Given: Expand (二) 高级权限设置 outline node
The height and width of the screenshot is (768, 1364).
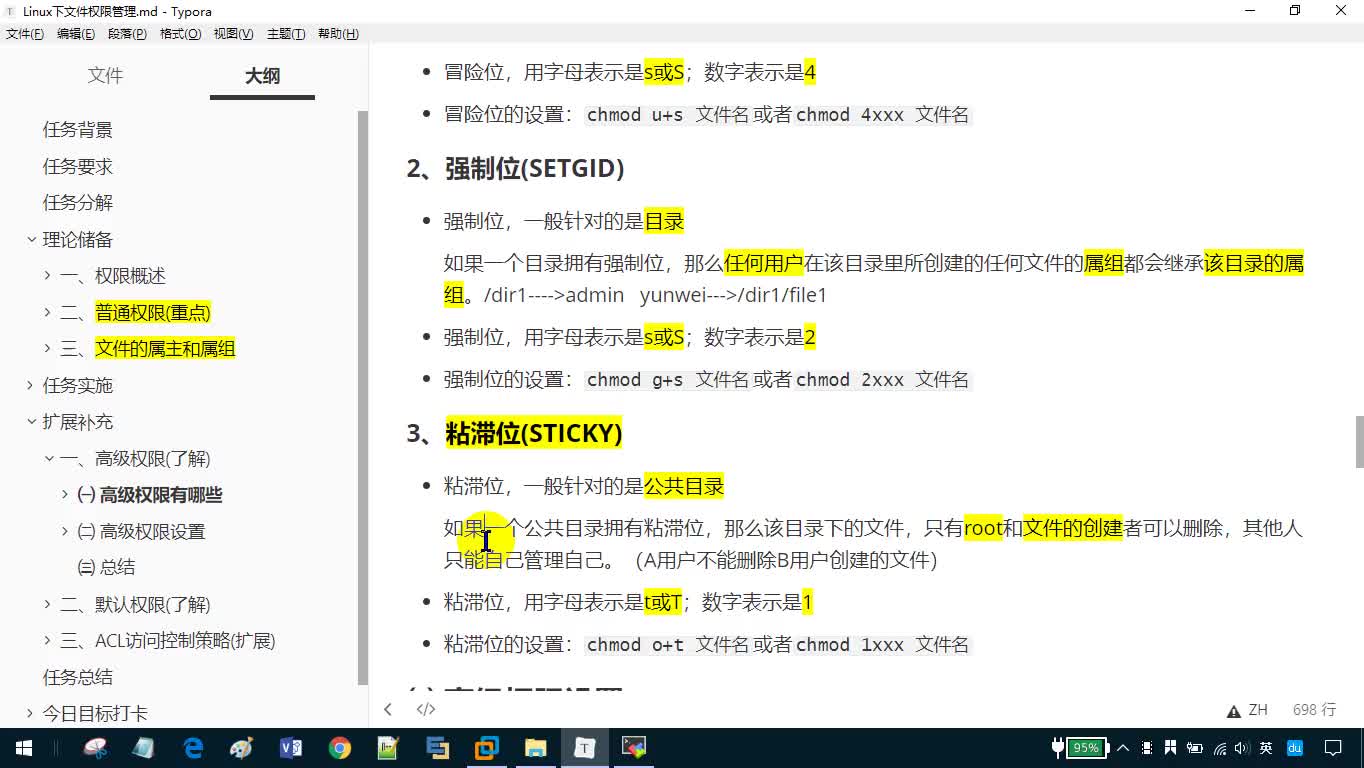Looking at the screenshot, I should pyautogui.click(x=65, y=532).
